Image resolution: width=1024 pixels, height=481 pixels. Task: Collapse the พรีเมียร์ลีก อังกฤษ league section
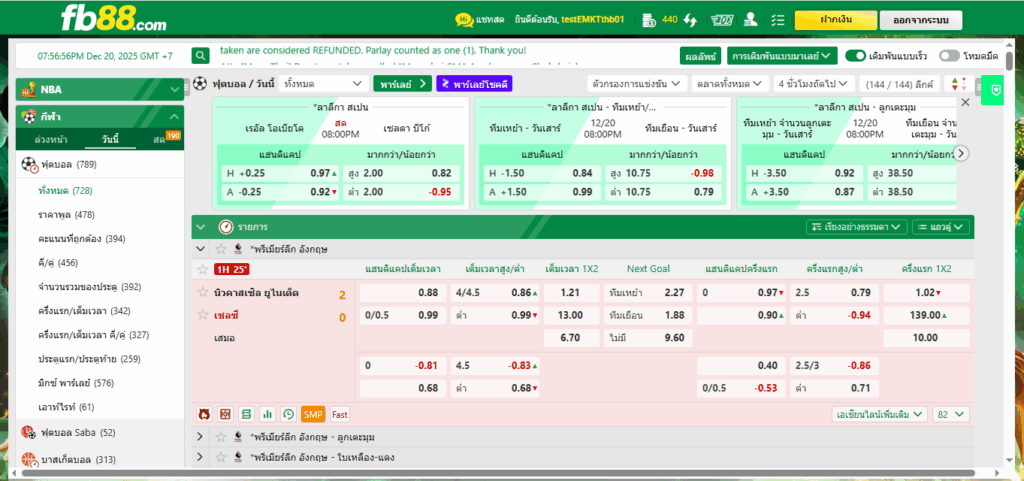(200, 249)
